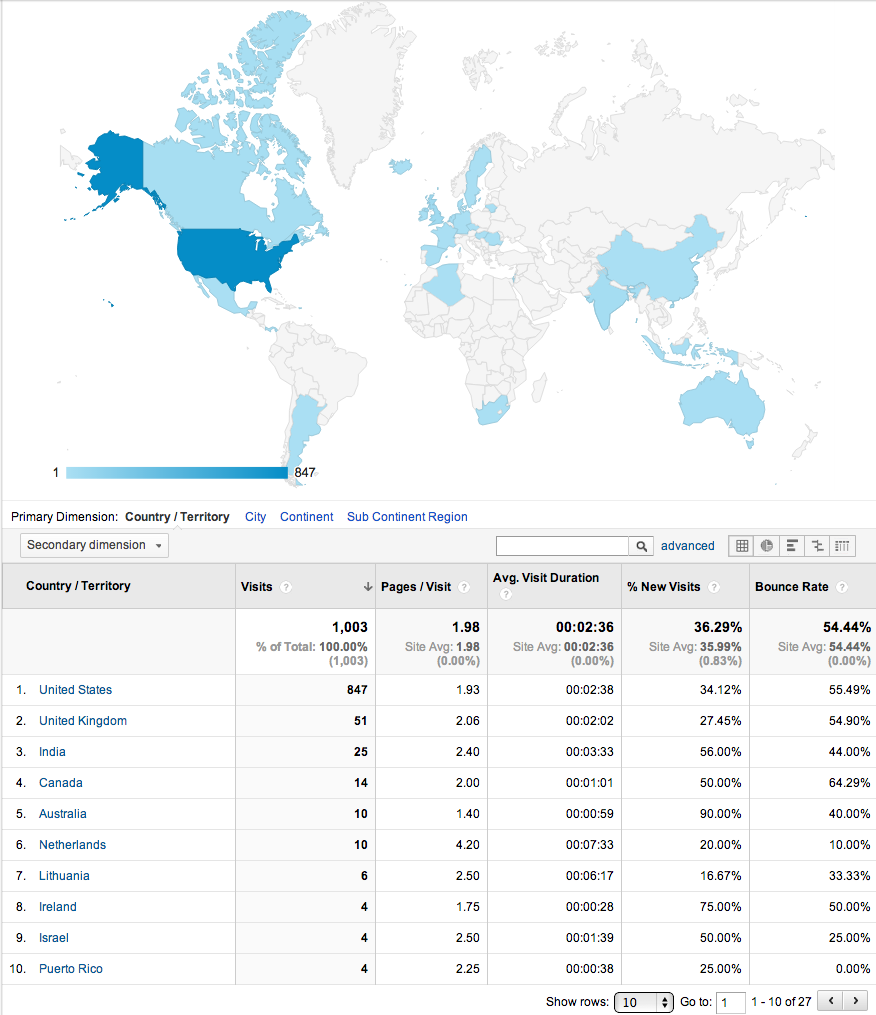Open Puerto Rico country link
Viewport: 876px width, 1015px height.
71,970
